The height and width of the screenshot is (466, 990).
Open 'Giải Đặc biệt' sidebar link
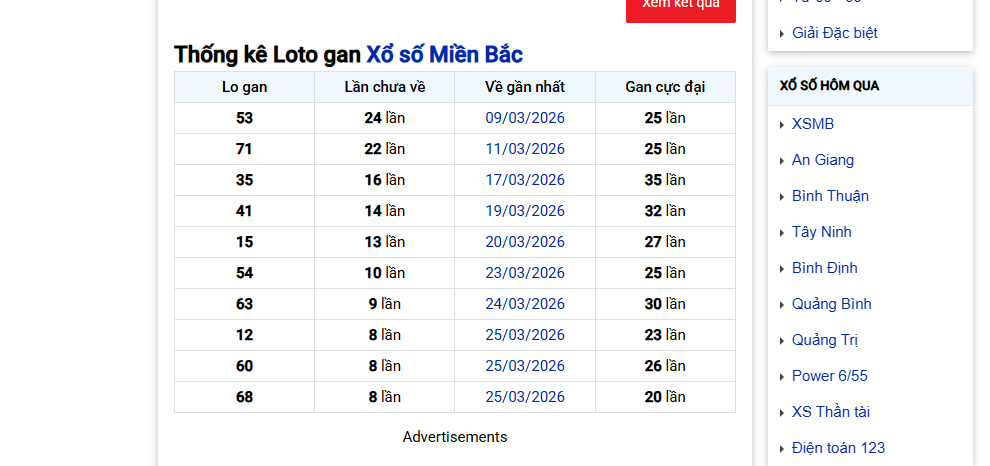(834, 33)
